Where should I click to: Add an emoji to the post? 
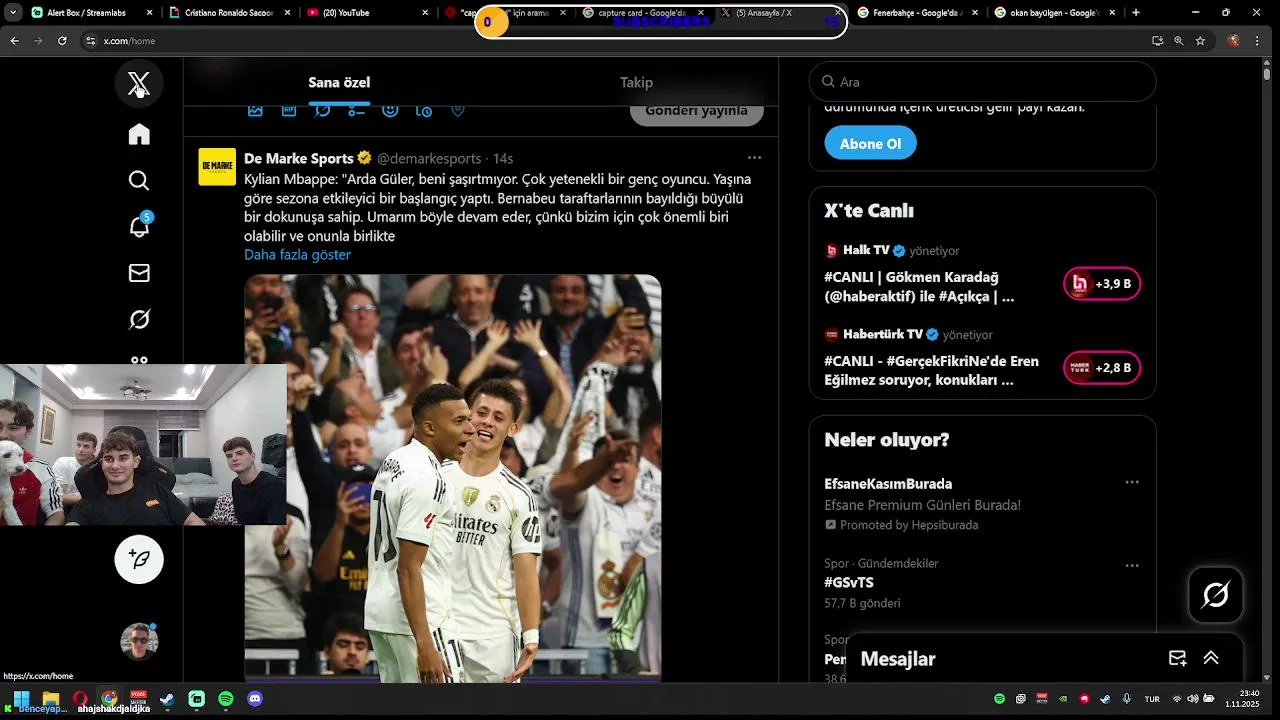pyautogui.click(x=390, y=110)
